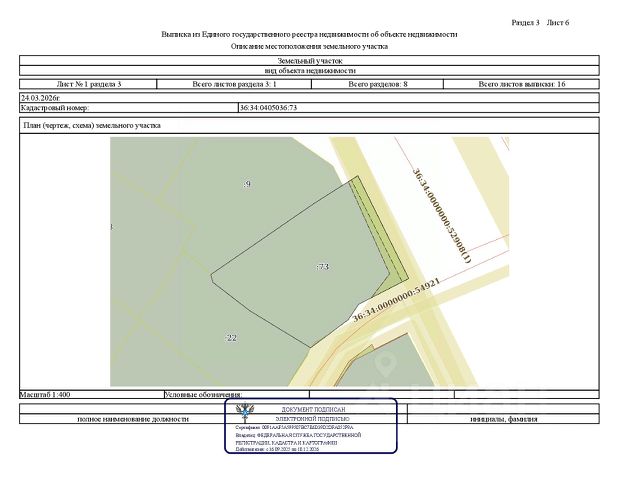Click the eagle emblem in the signature stamp
This screenshot has width=619, height=479.
coord(245,413)
